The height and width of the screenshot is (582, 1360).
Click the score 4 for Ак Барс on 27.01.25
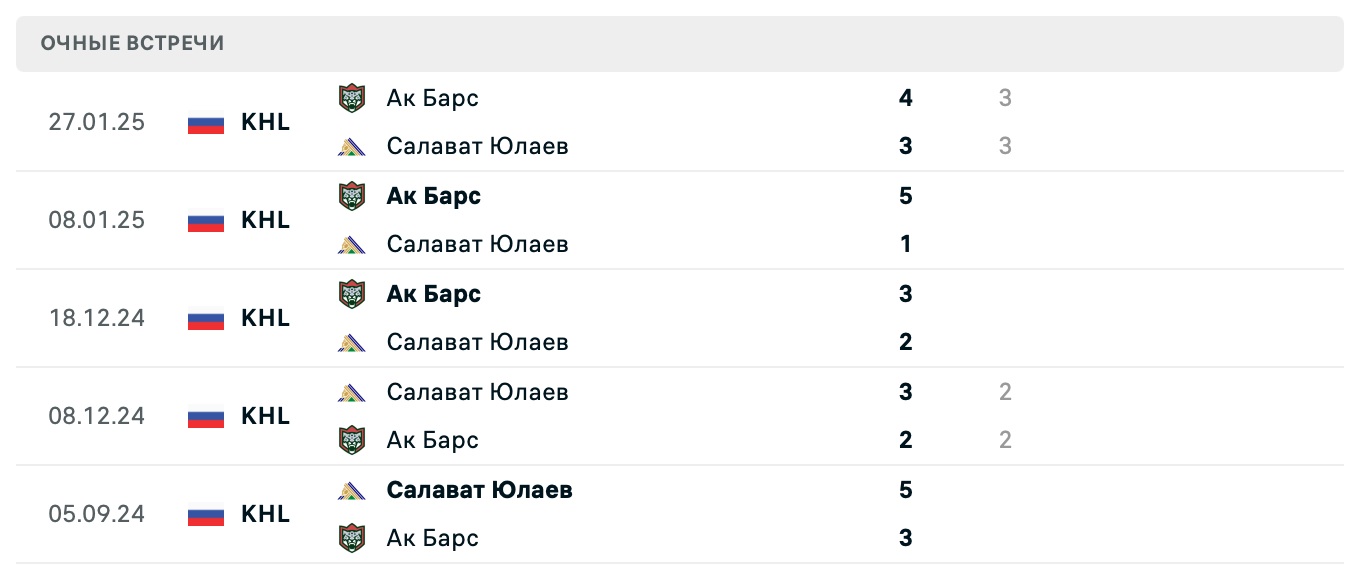904,97
